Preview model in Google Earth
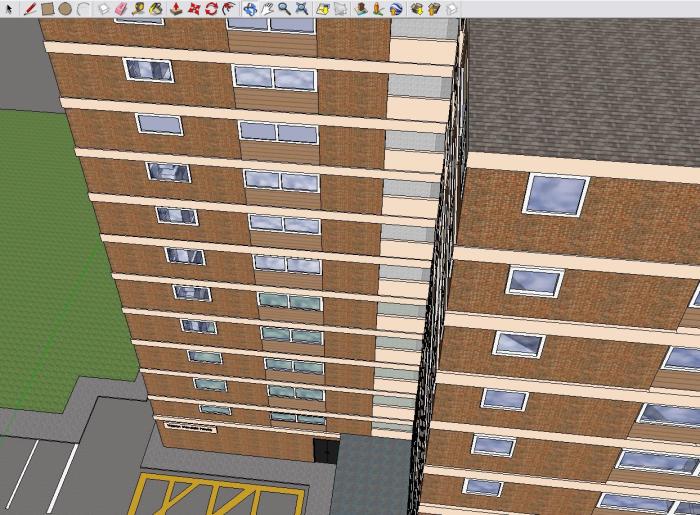The height and width of the screenshot is (515, 700). pos(396,8)
